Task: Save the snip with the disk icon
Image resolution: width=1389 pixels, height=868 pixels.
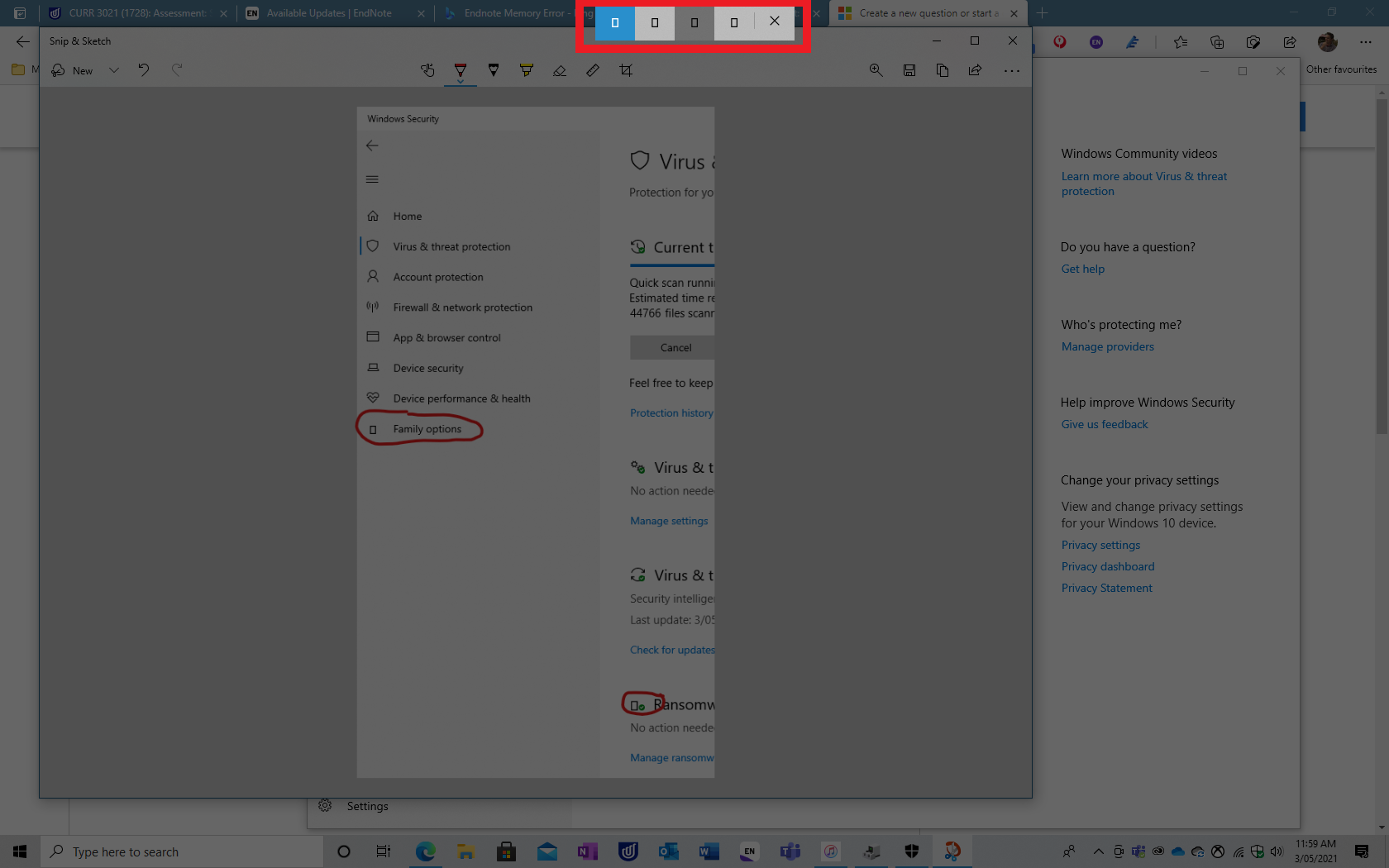Action: [909, 70]
